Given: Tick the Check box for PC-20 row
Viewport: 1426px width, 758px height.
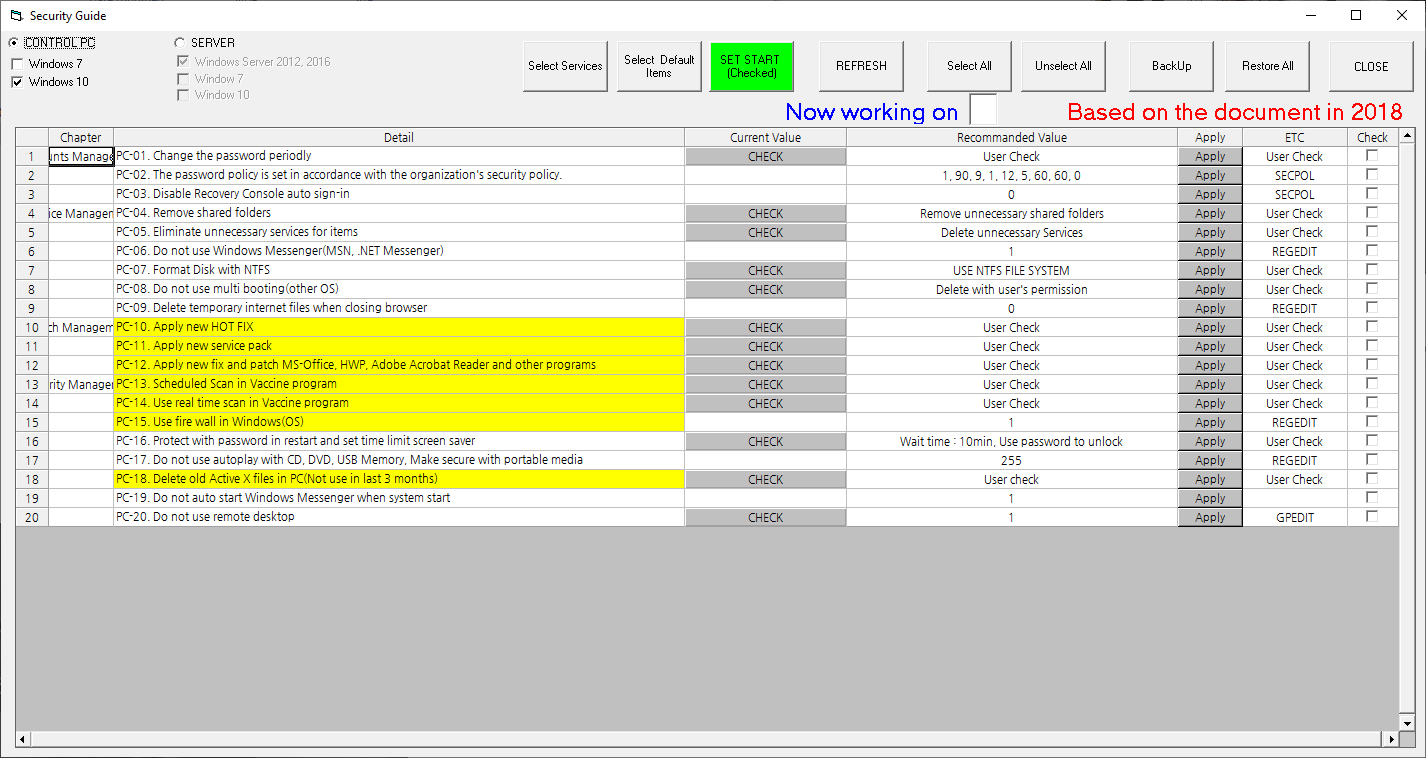Looking at the screenshot, I should [x=1372, y=516].
